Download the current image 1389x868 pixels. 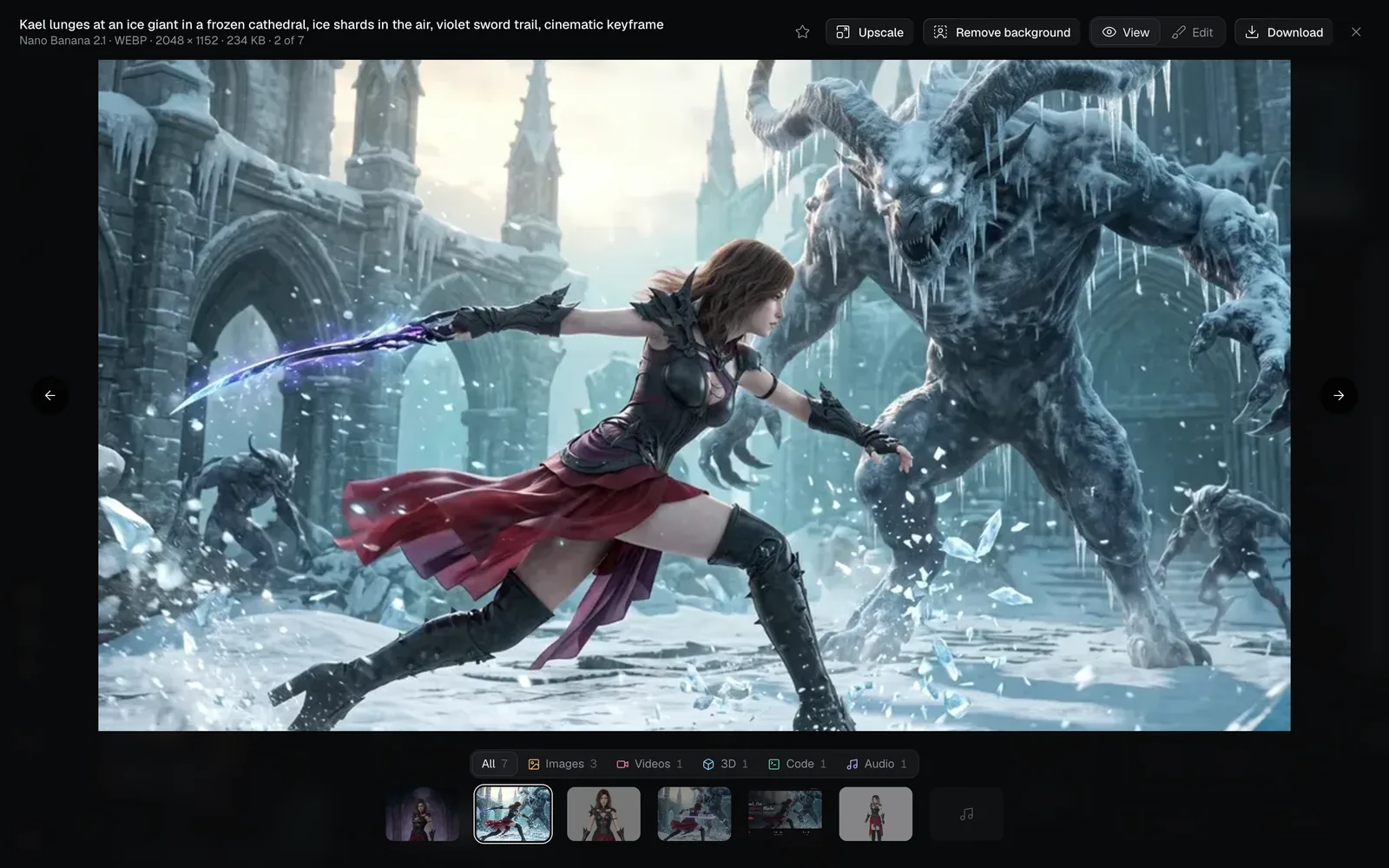click(1284, 32)
